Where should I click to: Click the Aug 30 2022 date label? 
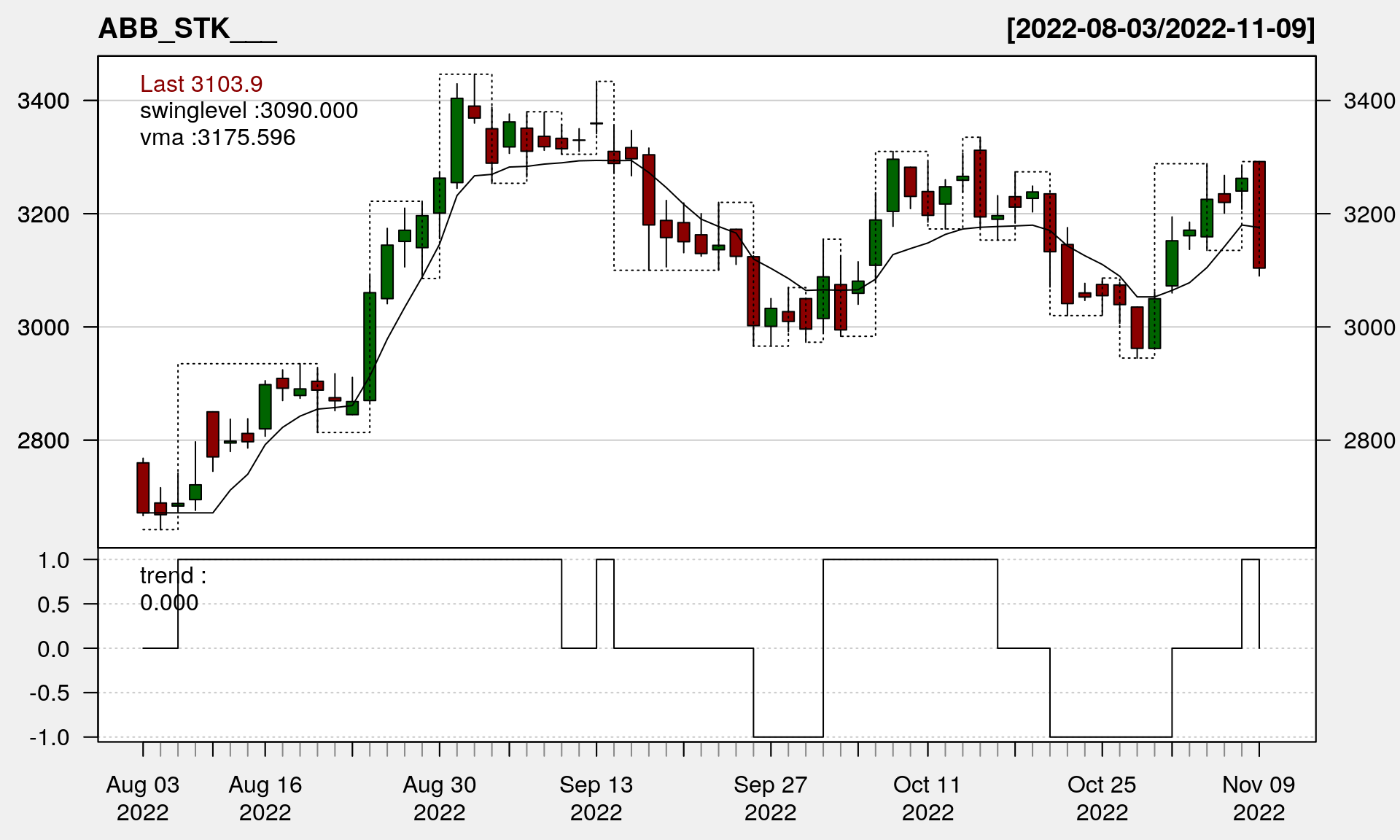pyautogui.click(x=439, y=798)
